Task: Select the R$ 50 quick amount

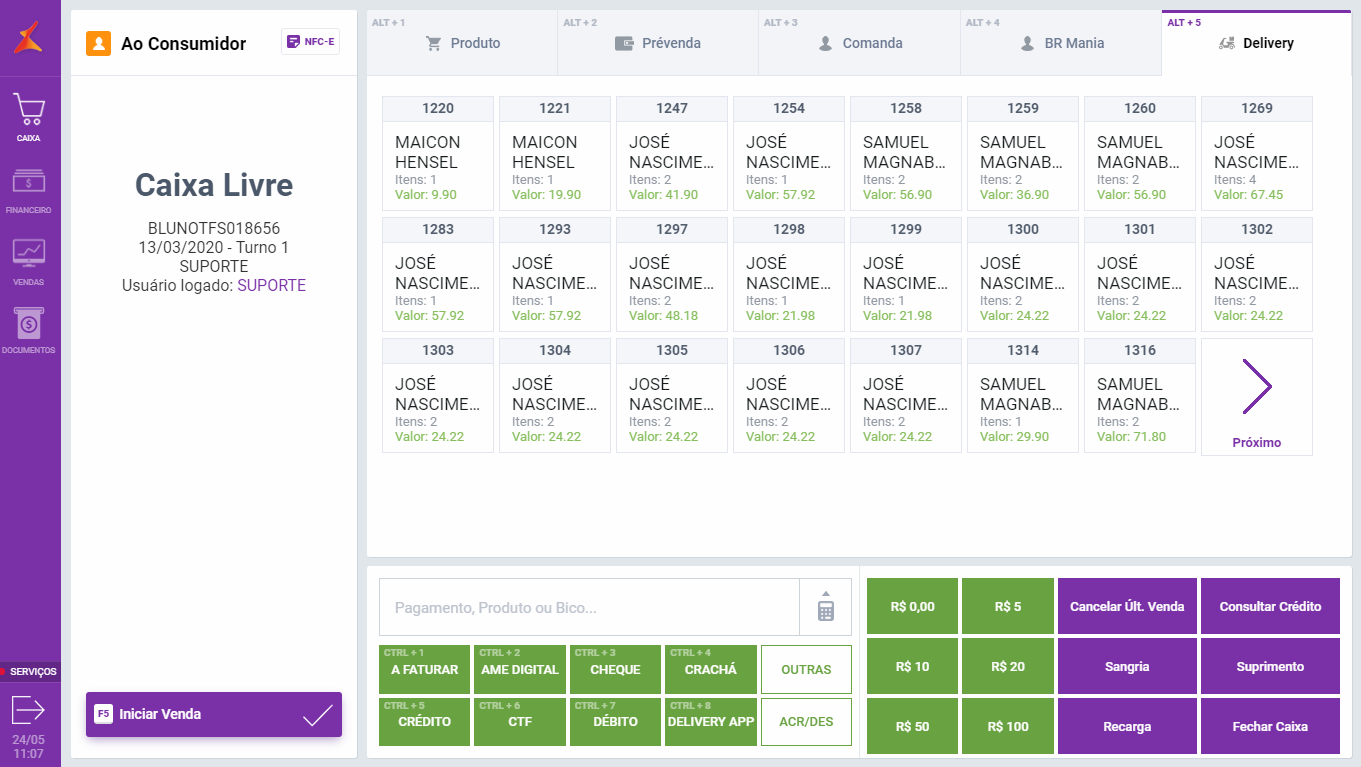Action: 913,727
